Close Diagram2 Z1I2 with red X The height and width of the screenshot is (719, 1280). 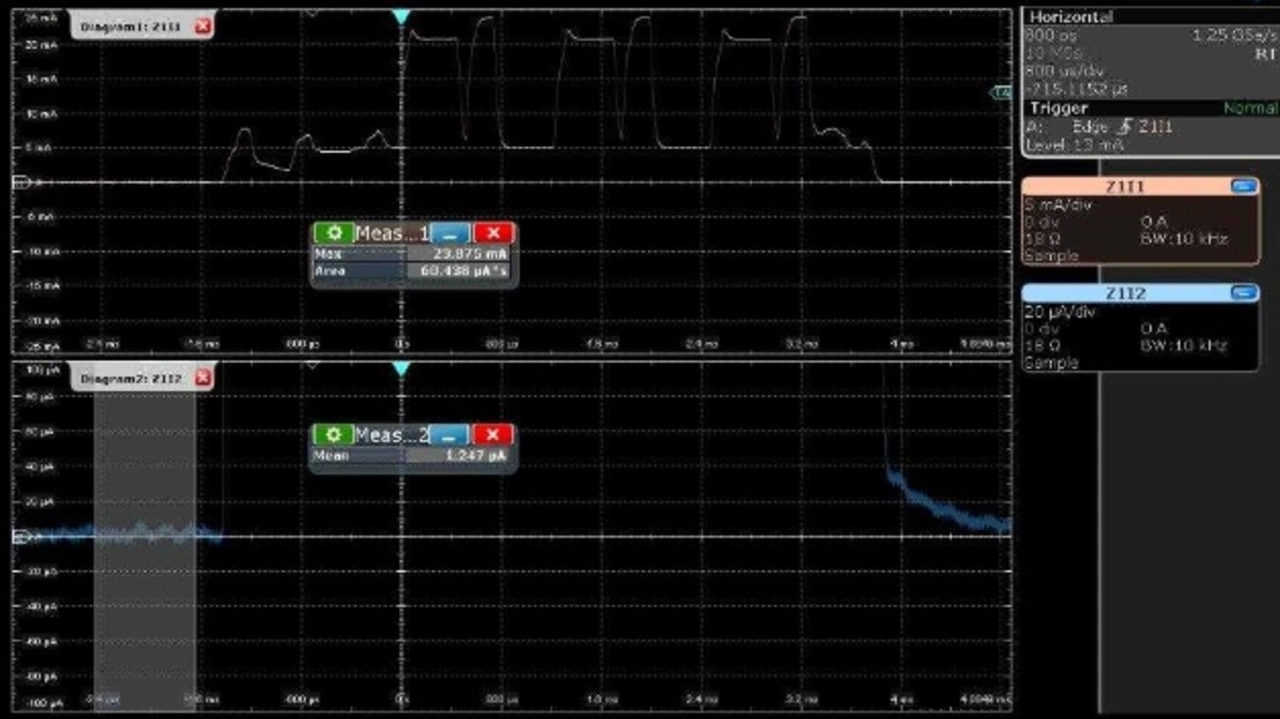pyautogui.click(x=203, y=378)
